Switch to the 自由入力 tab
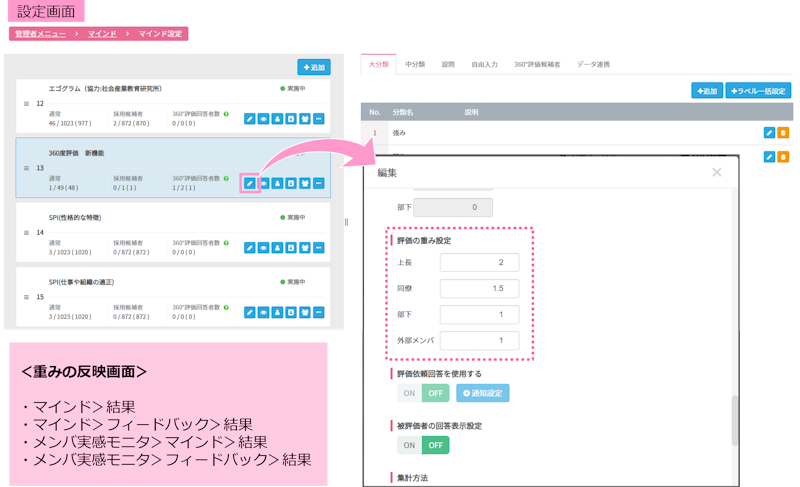The height and width of the screenshot is (487, 800). pos(484,64)
